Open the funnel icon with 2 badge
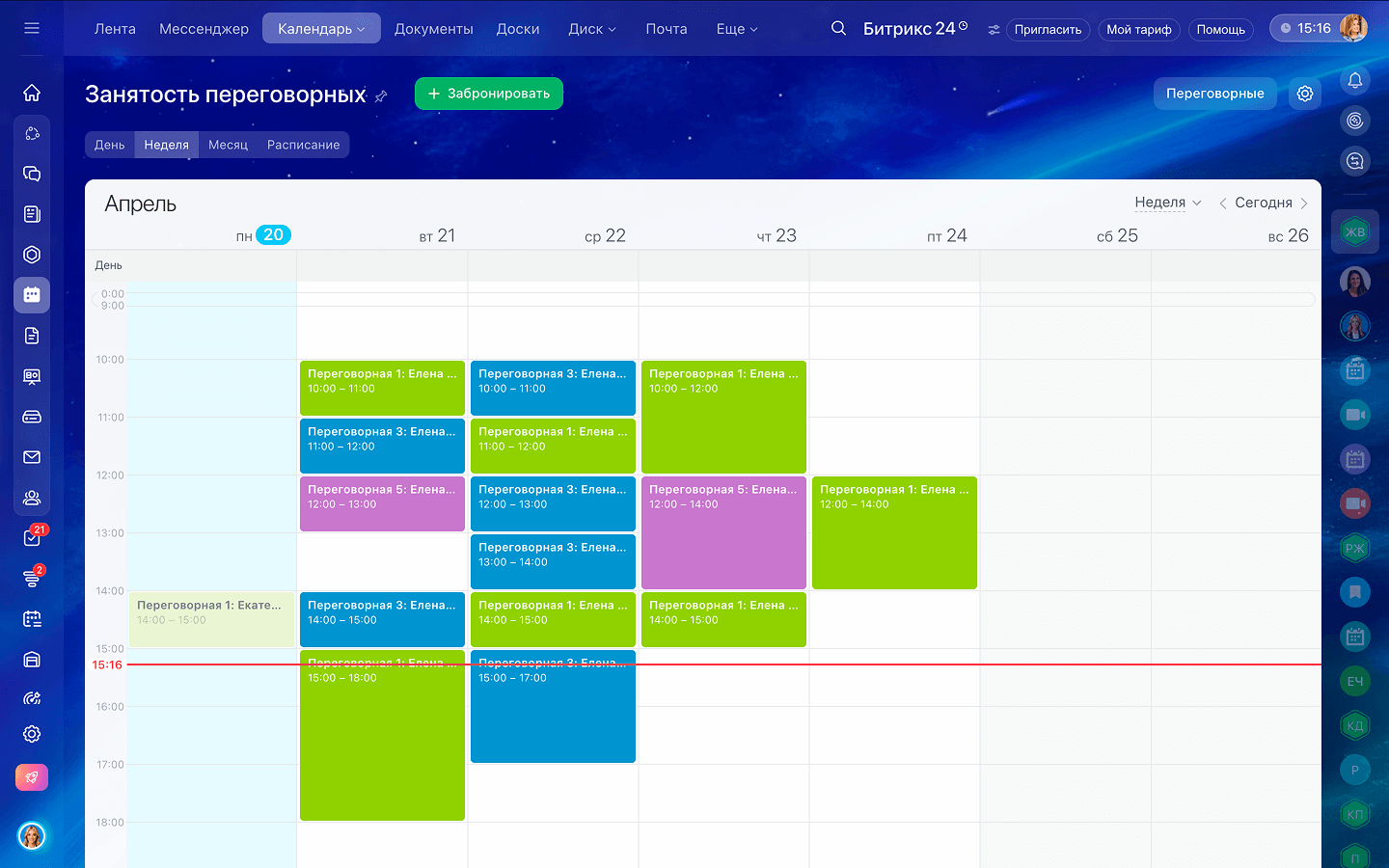Viewport: 1389px width, 868px height. click(32, 579)
